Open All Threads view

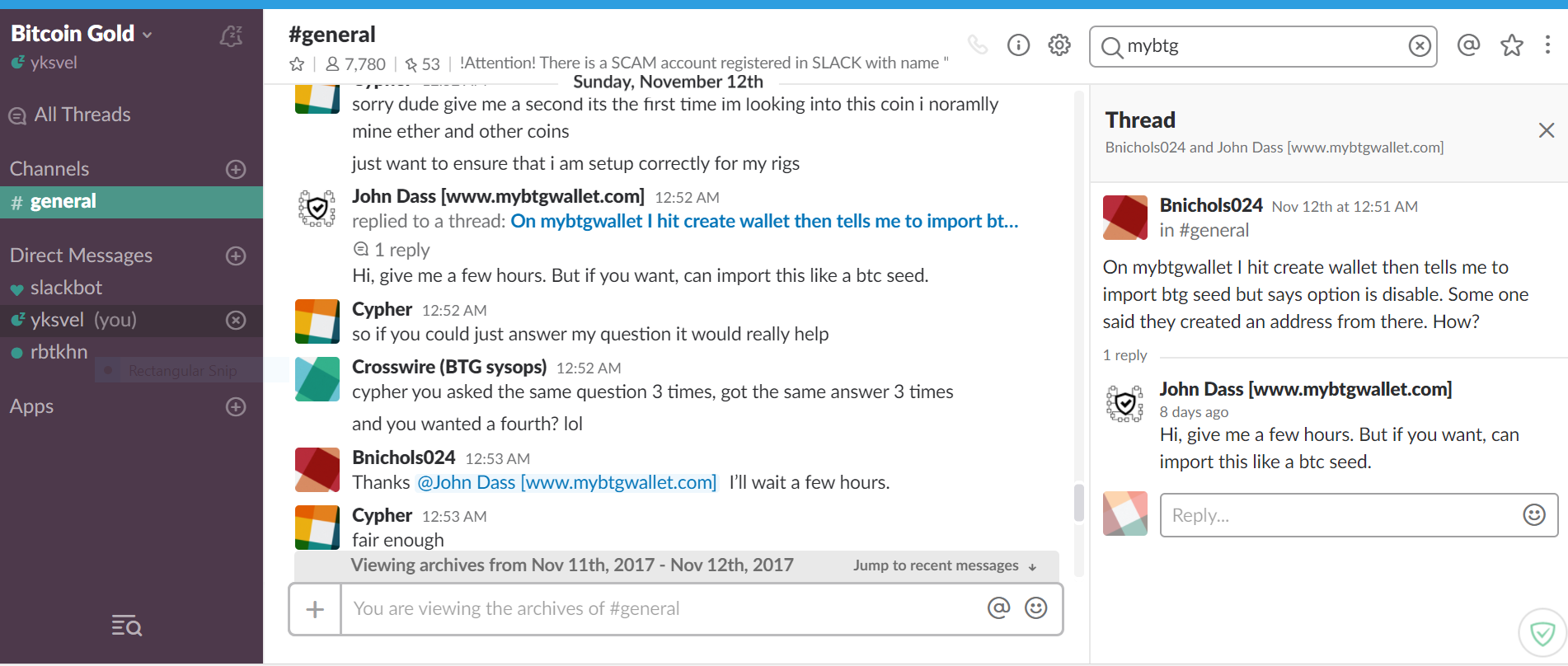coord(70,115)
